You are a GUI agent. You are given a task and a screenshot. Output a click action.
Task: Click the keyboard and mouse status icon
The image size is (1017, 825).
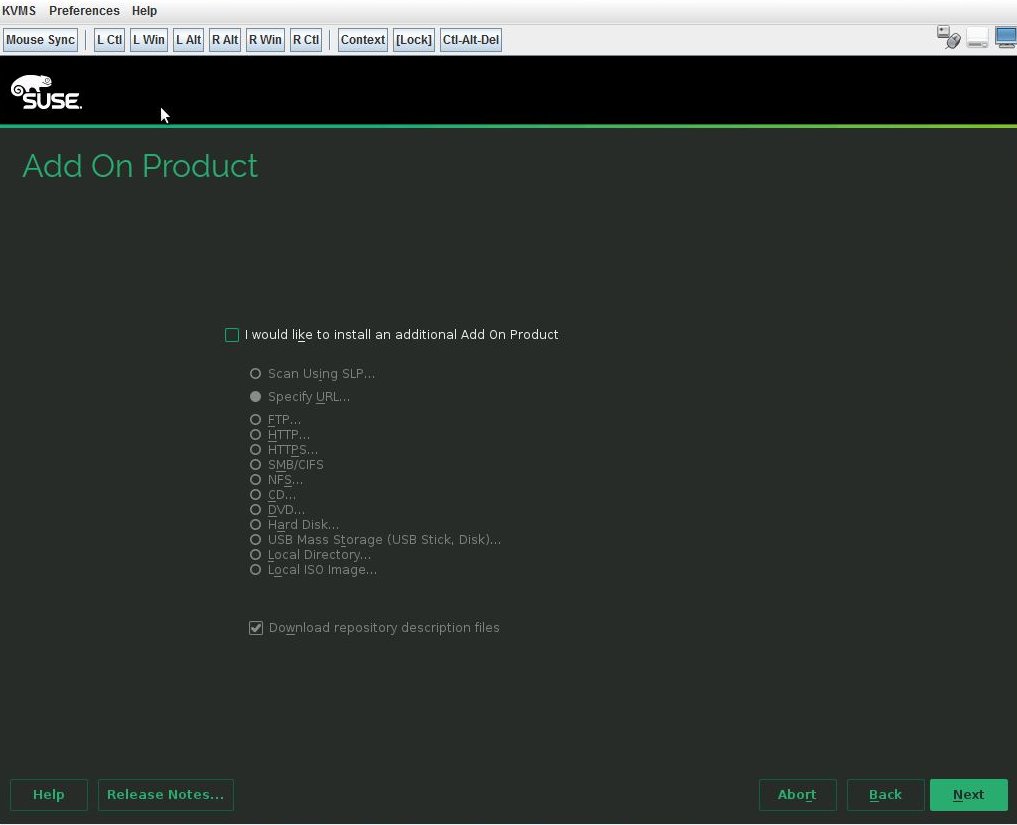(x=948, y=38)
